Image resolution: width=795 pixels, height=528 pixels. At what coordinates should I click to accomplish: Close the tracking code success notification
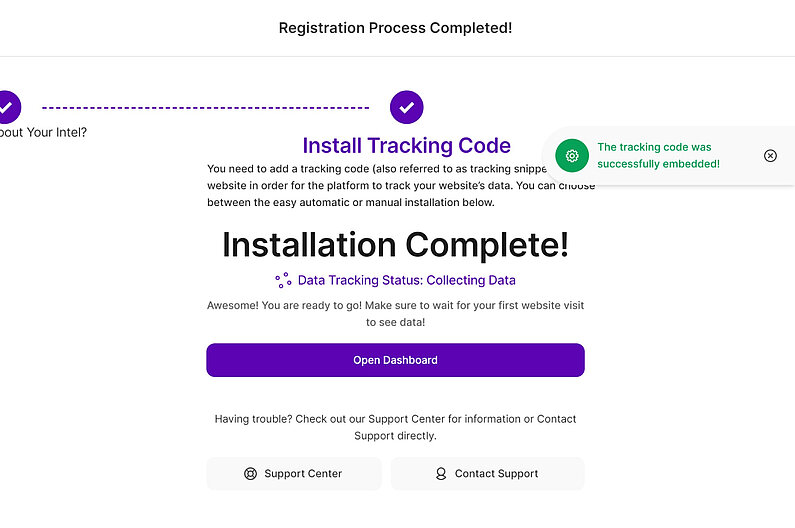point(770,155)
